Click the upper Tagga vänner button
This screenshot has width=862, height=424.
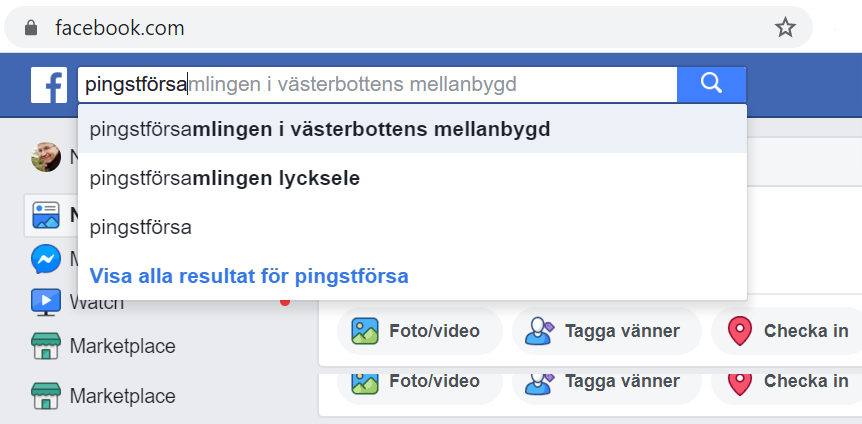(x=603, y=331)
